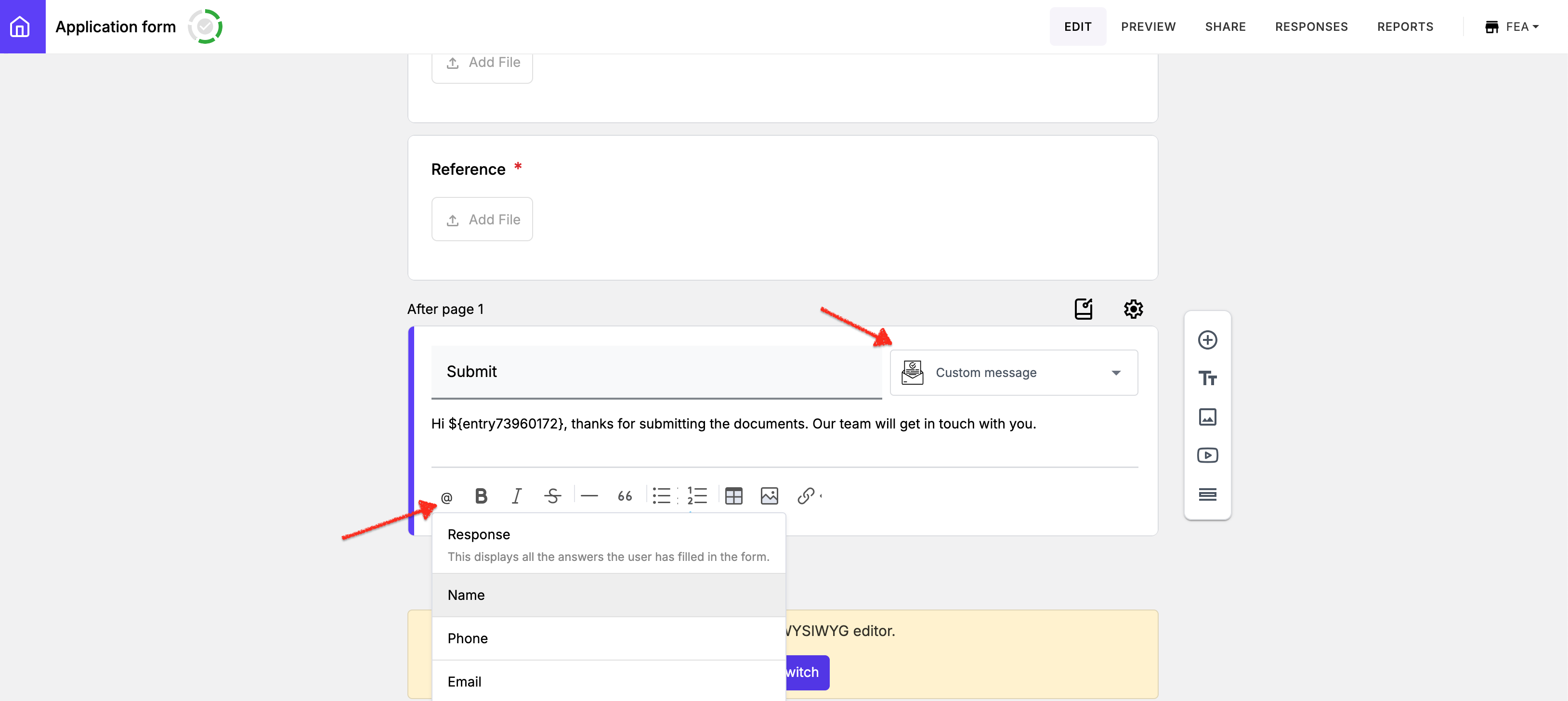The width and height of the screenshot is (1568, 701).
Task: Click Add File under Reference
Action: point(482,219)
